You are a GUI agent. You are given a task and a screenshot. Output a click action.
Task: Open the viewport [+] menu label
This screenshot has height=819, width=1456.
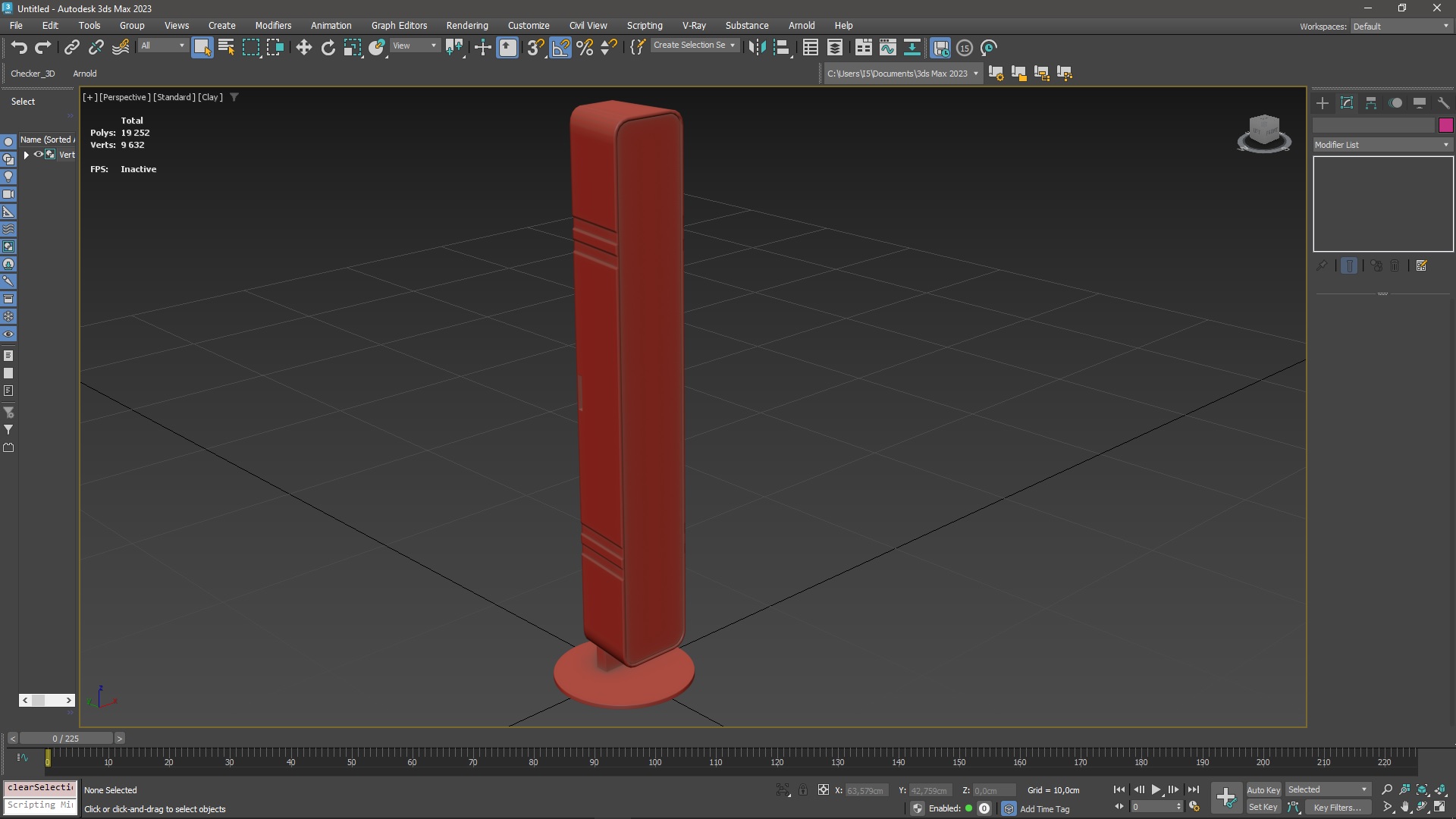89,97
